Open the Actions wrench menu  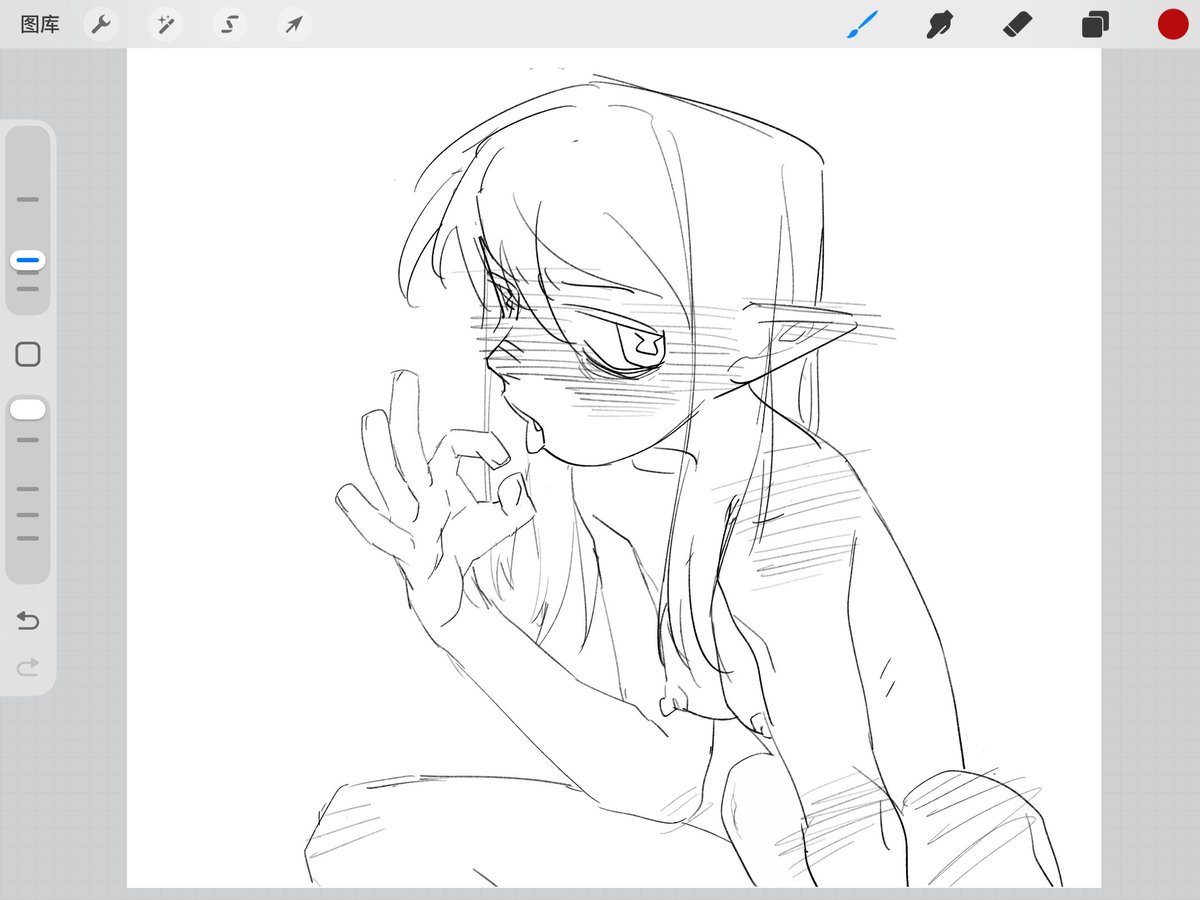100,24
